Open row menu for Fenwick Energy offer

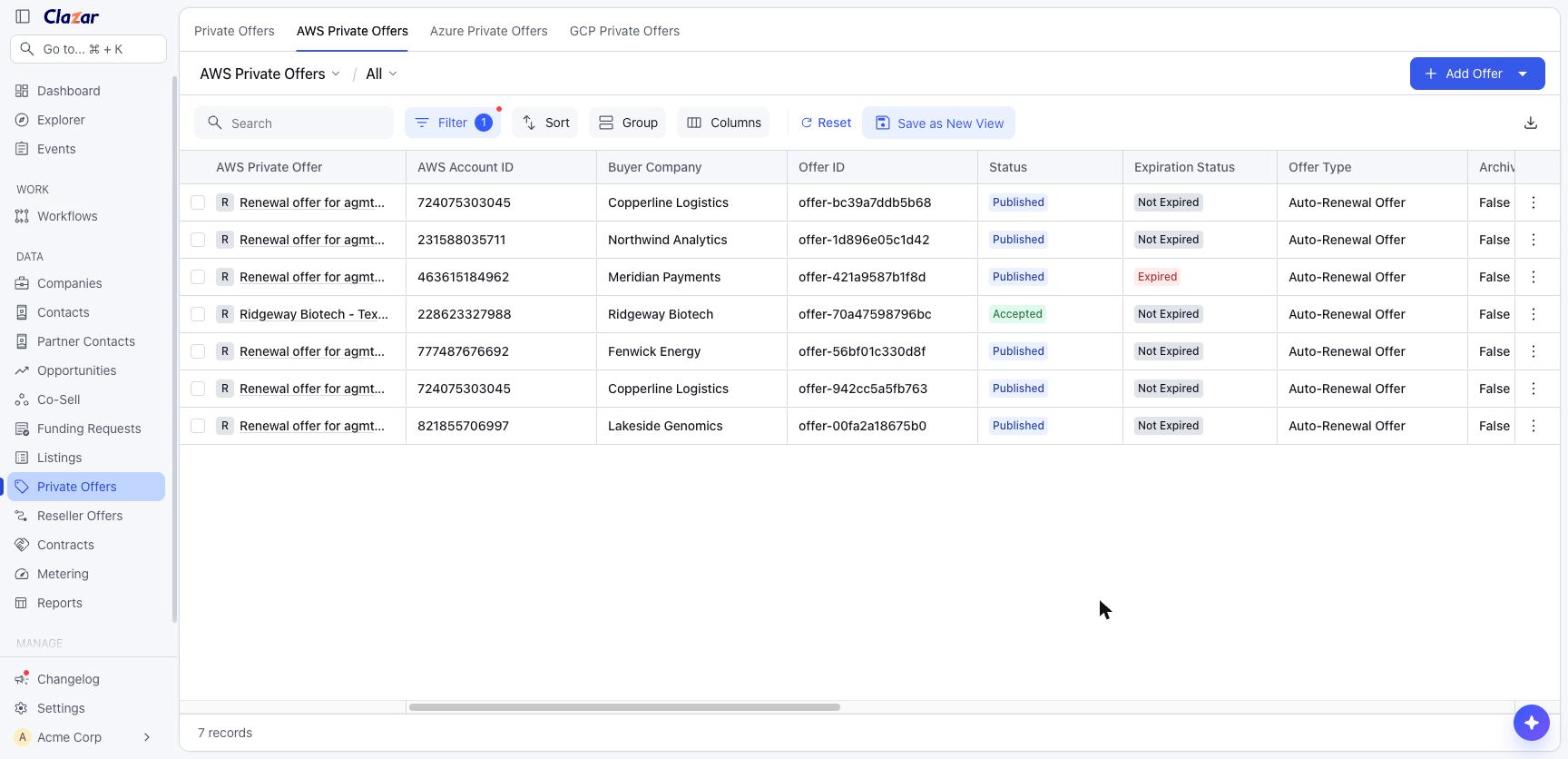[x=1533, y=352]
